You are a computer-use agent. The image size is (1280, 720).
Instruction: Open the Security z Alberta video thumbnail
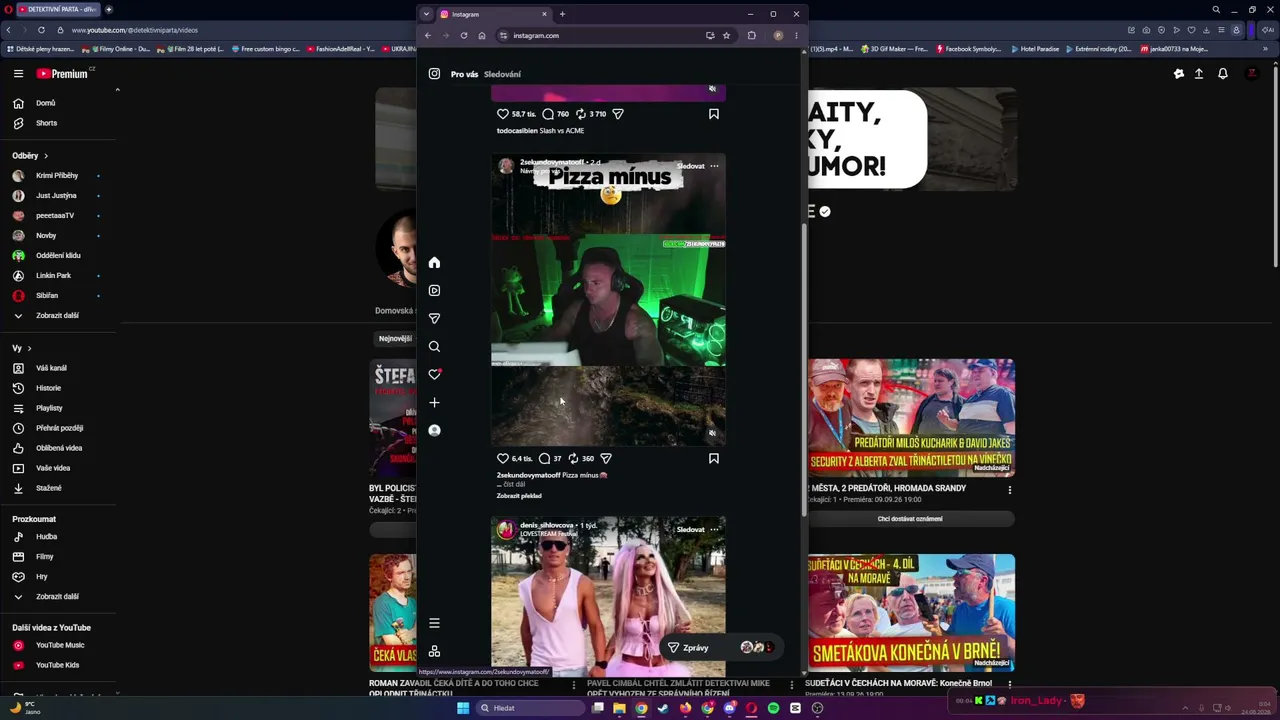point(911,418)
